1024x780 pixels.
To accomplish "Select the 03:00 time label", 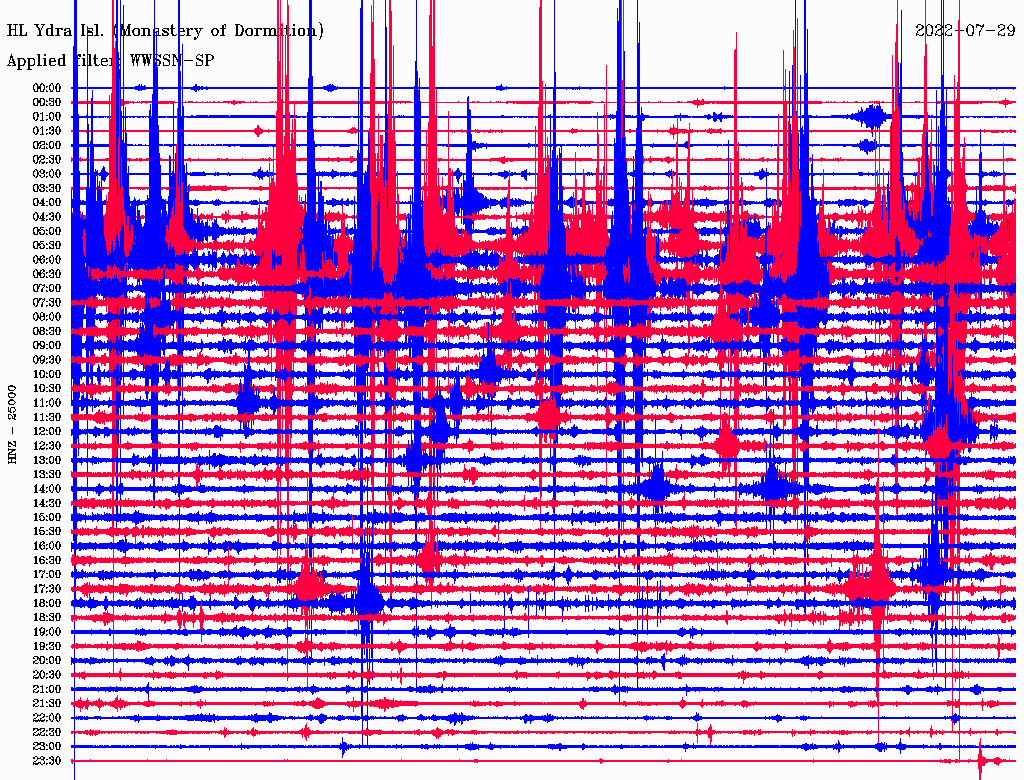I will click(46, 174).
